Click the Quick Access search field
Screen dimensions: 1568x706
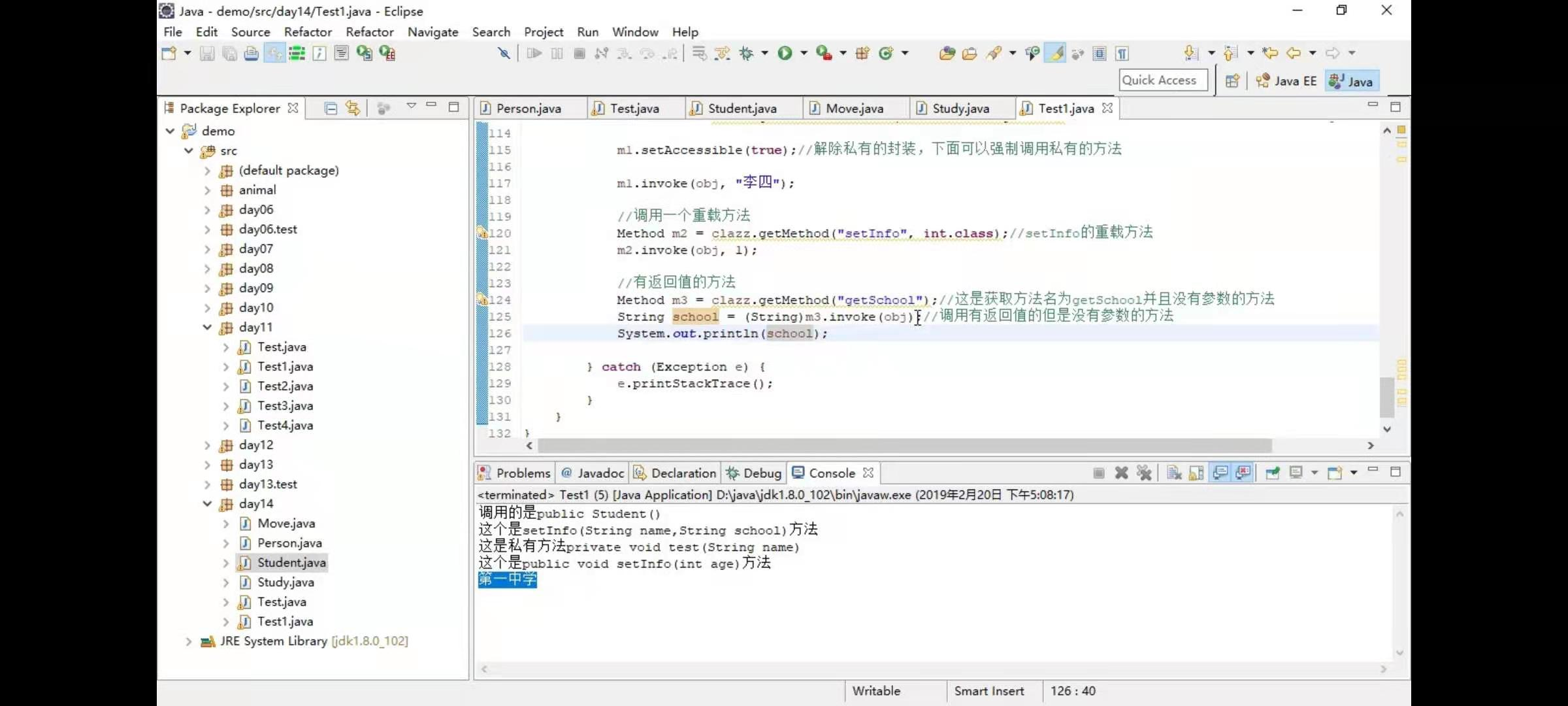1162,80
